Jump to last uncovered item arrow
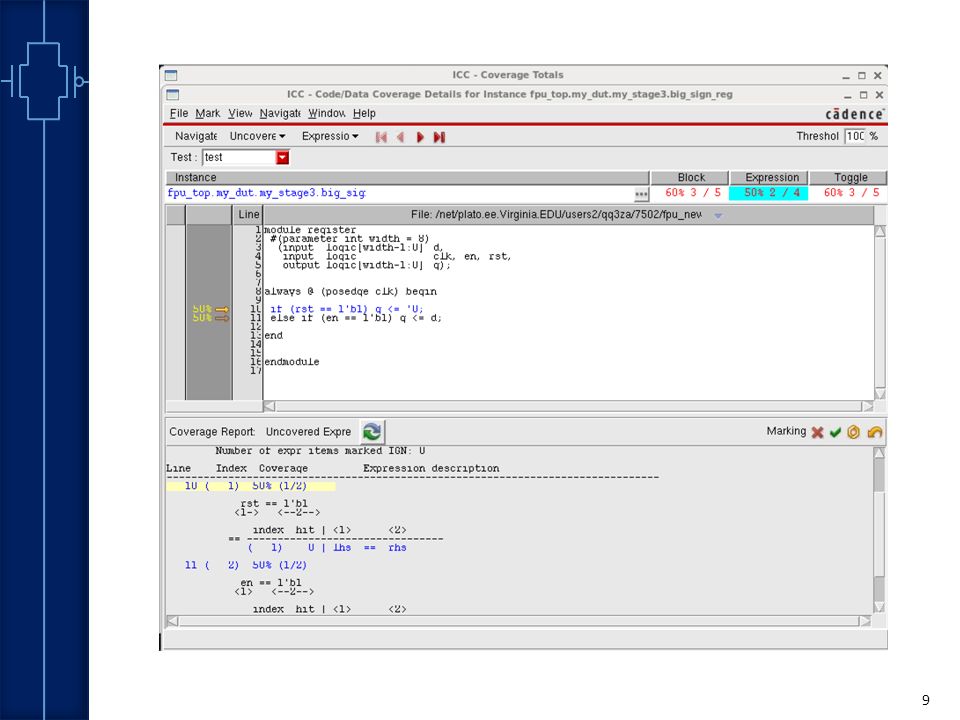The width and height of the screenshot is (960, 720). click(x=439, y=137)
